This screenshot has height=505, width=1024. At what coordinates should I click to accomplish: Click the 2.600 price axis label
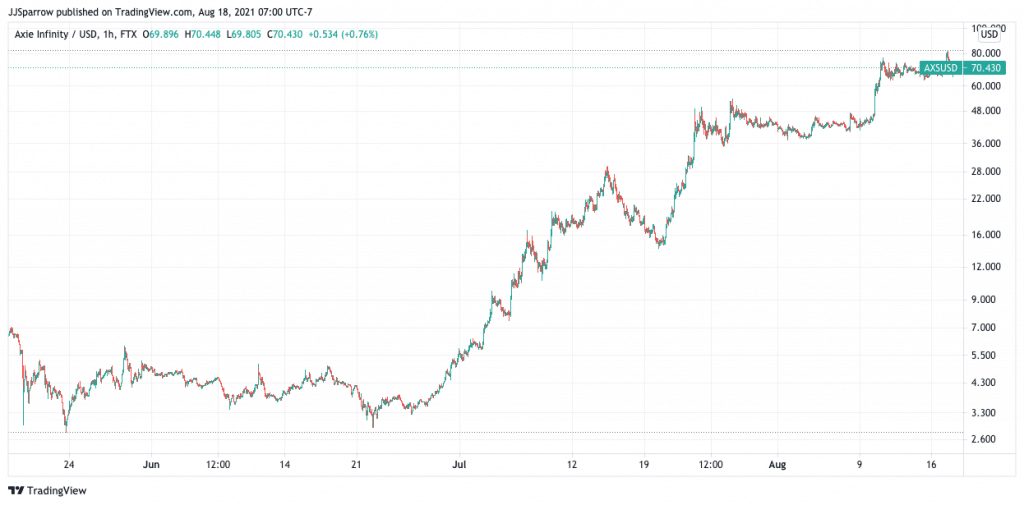coord(985,440)
